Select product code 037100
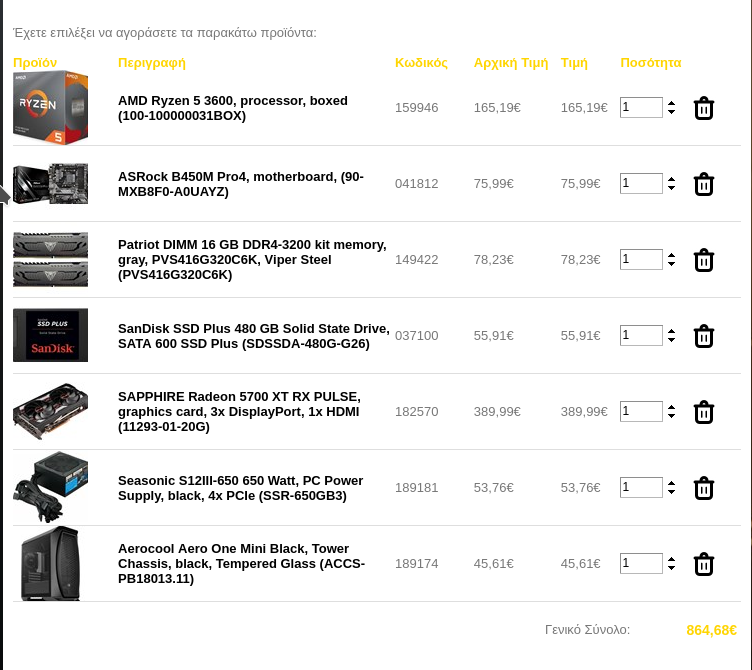This screenshot has width=752, height=670. pos(416,336)
